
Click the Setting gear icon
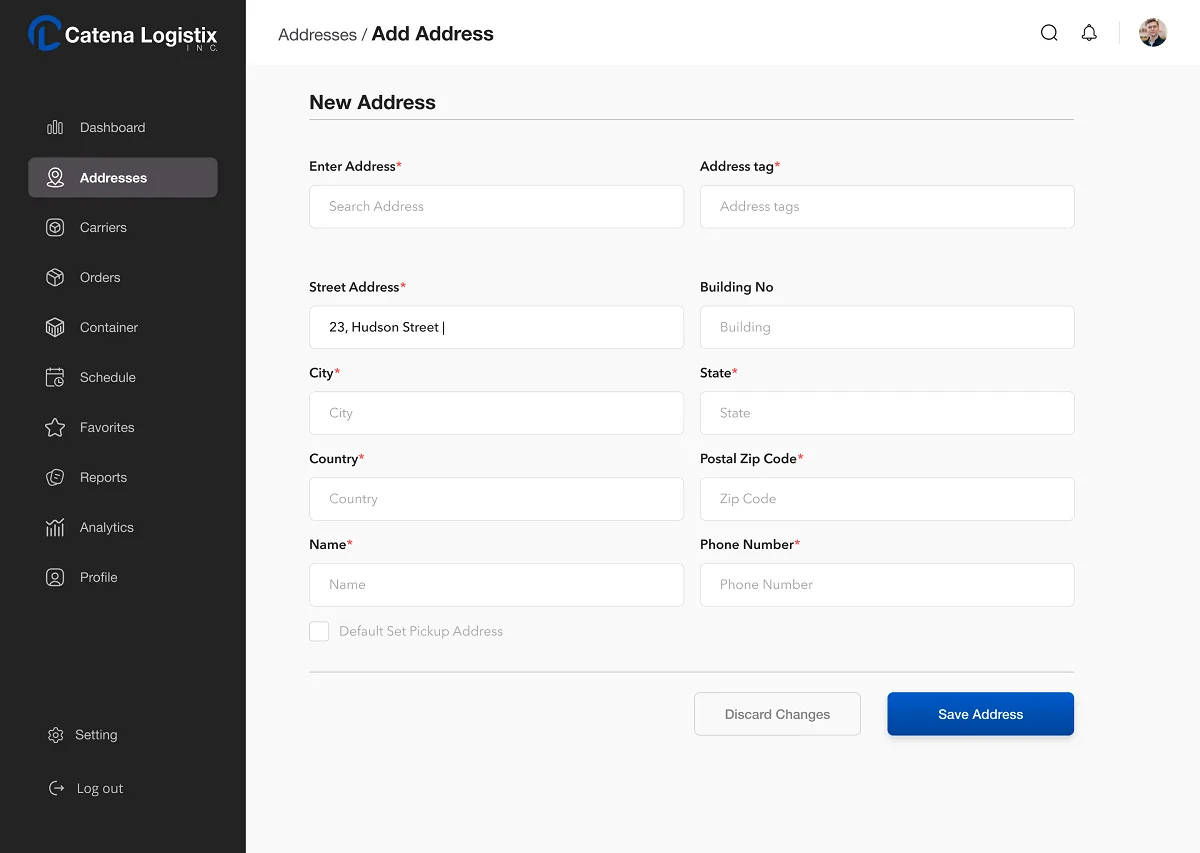(x=55, y=735)
